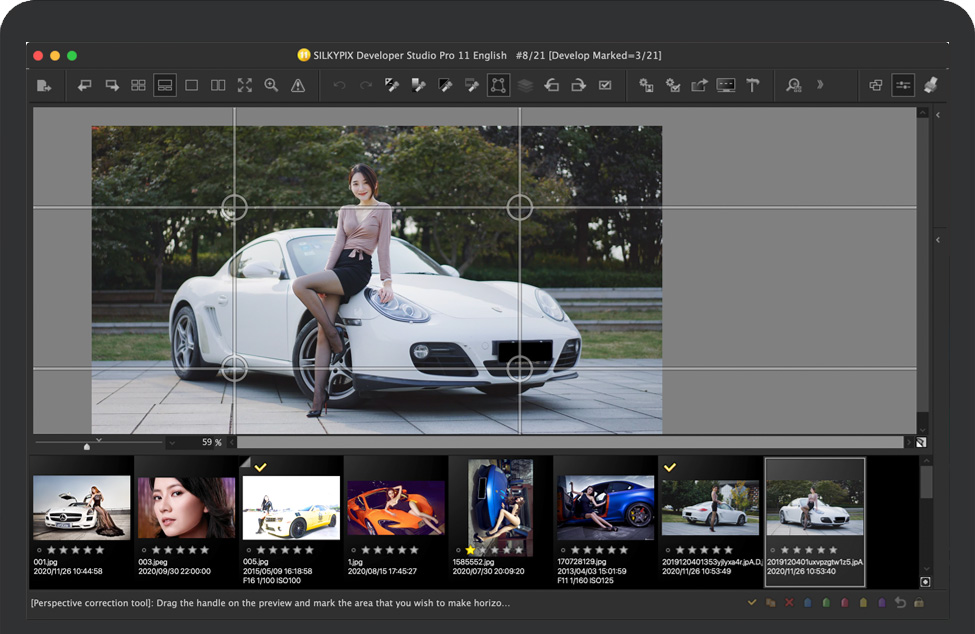Click the previous image arrow icon
975x634 pixels.
[x=85, y=86]
